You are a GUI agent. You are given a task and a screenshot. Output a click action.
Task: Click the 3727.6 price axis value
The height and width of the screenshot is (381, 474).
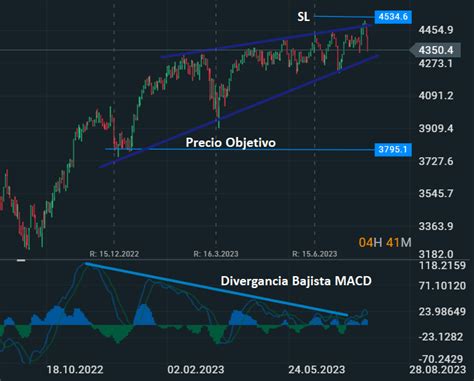coord(436,161)
